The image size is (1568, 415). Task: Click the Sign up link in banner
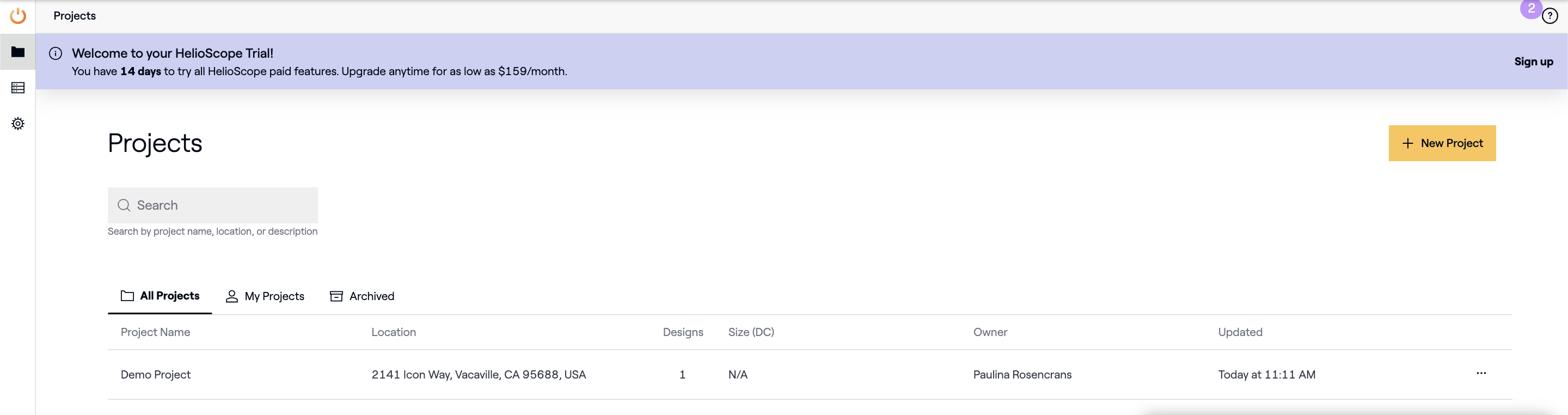click(x=1533, y=62)
